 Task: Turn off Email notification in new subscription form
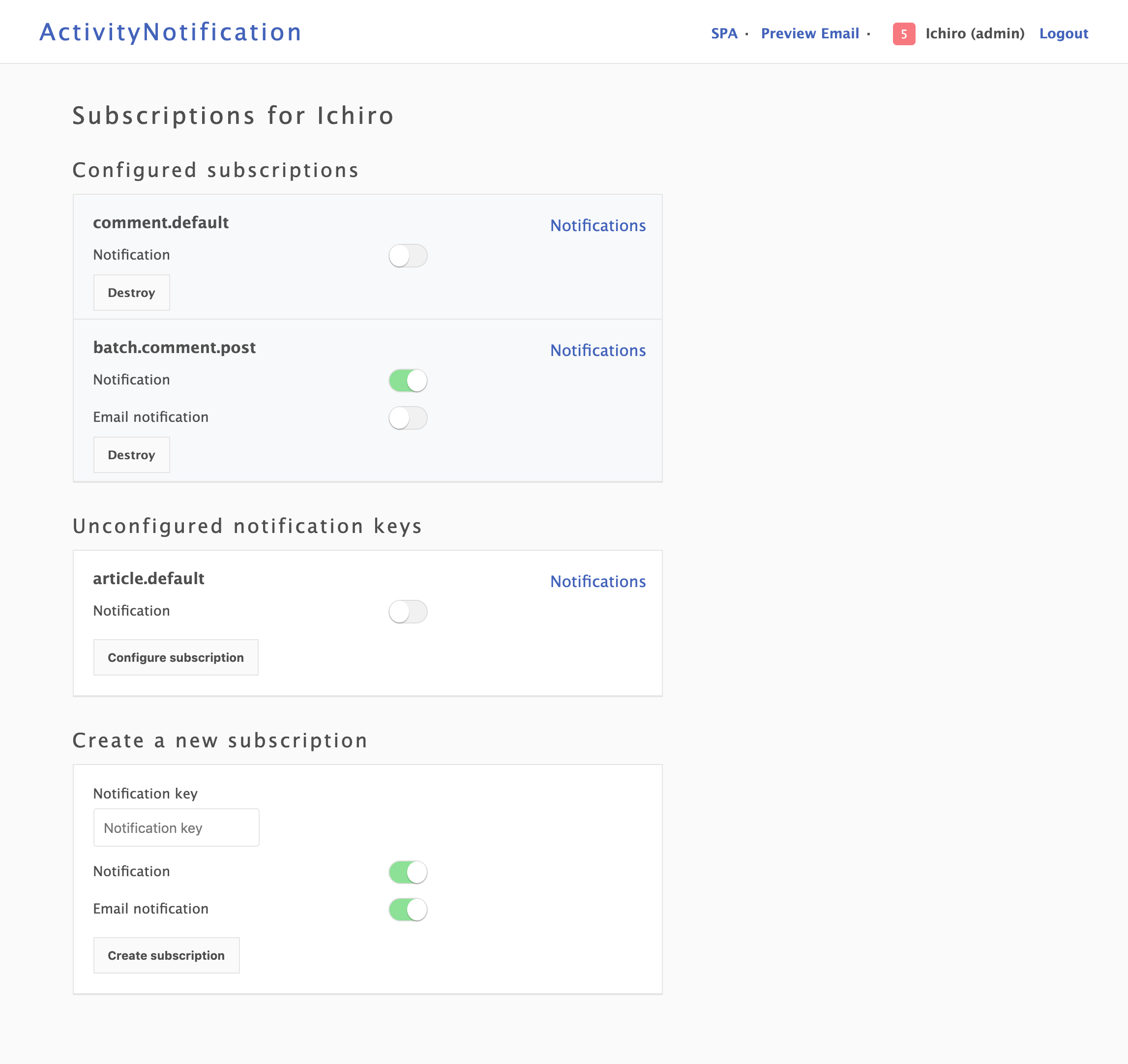coord(408,910)
